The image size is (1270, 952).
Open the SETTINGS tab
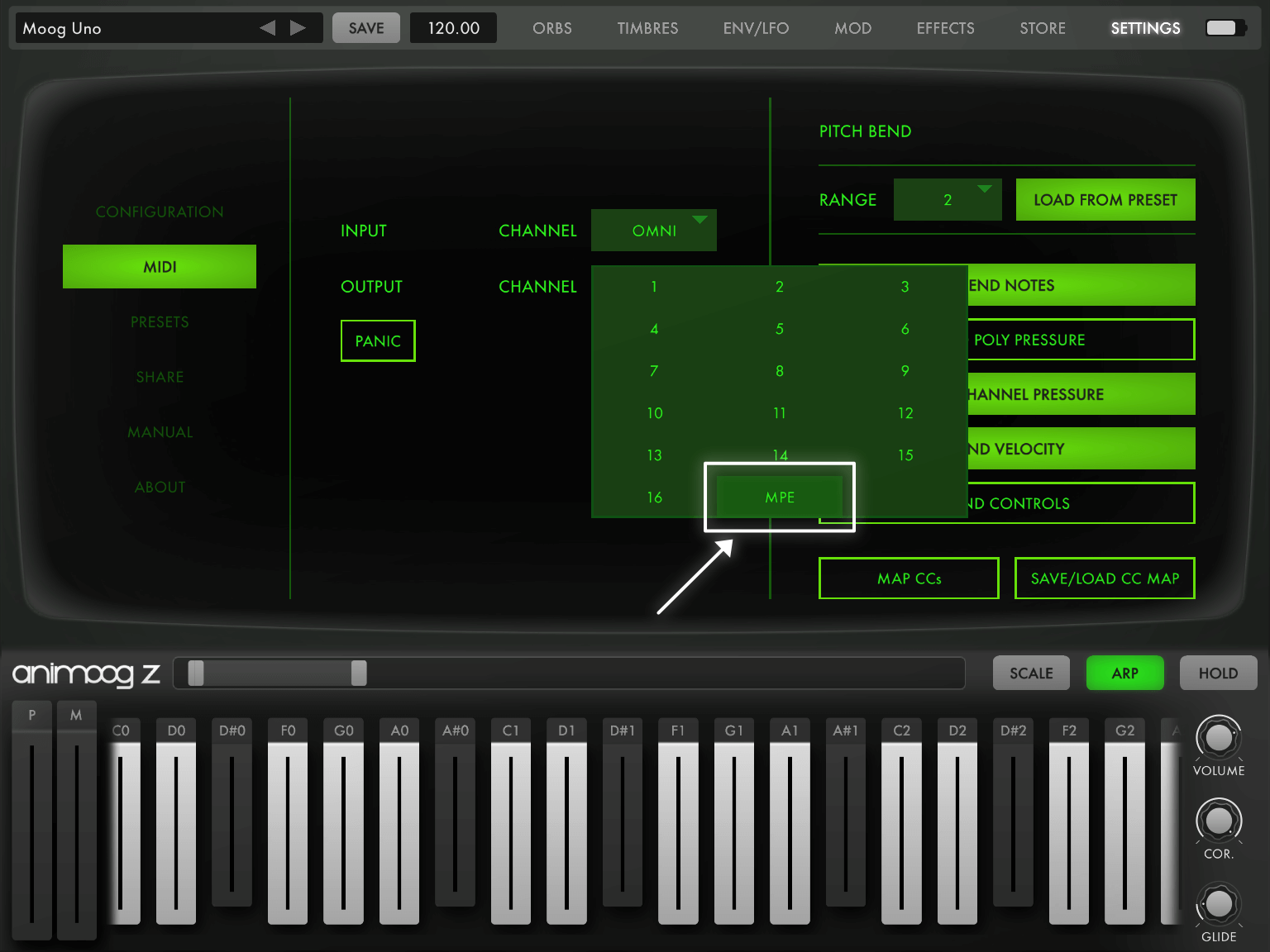pos(1145,28)
